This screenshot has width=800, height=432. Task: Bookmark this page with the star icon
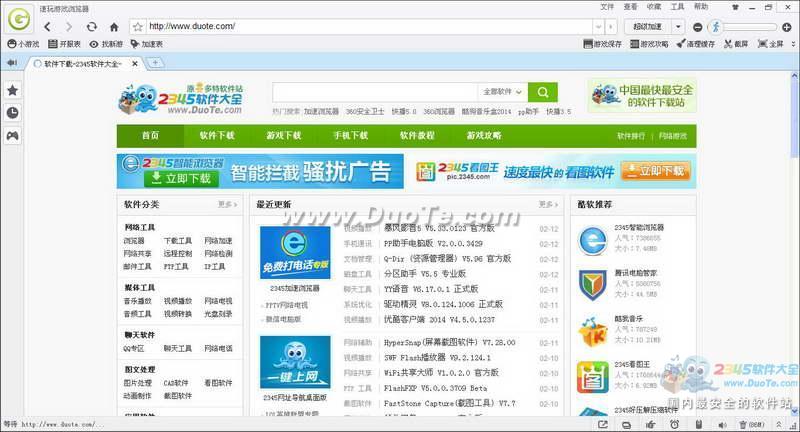(137, 27)
